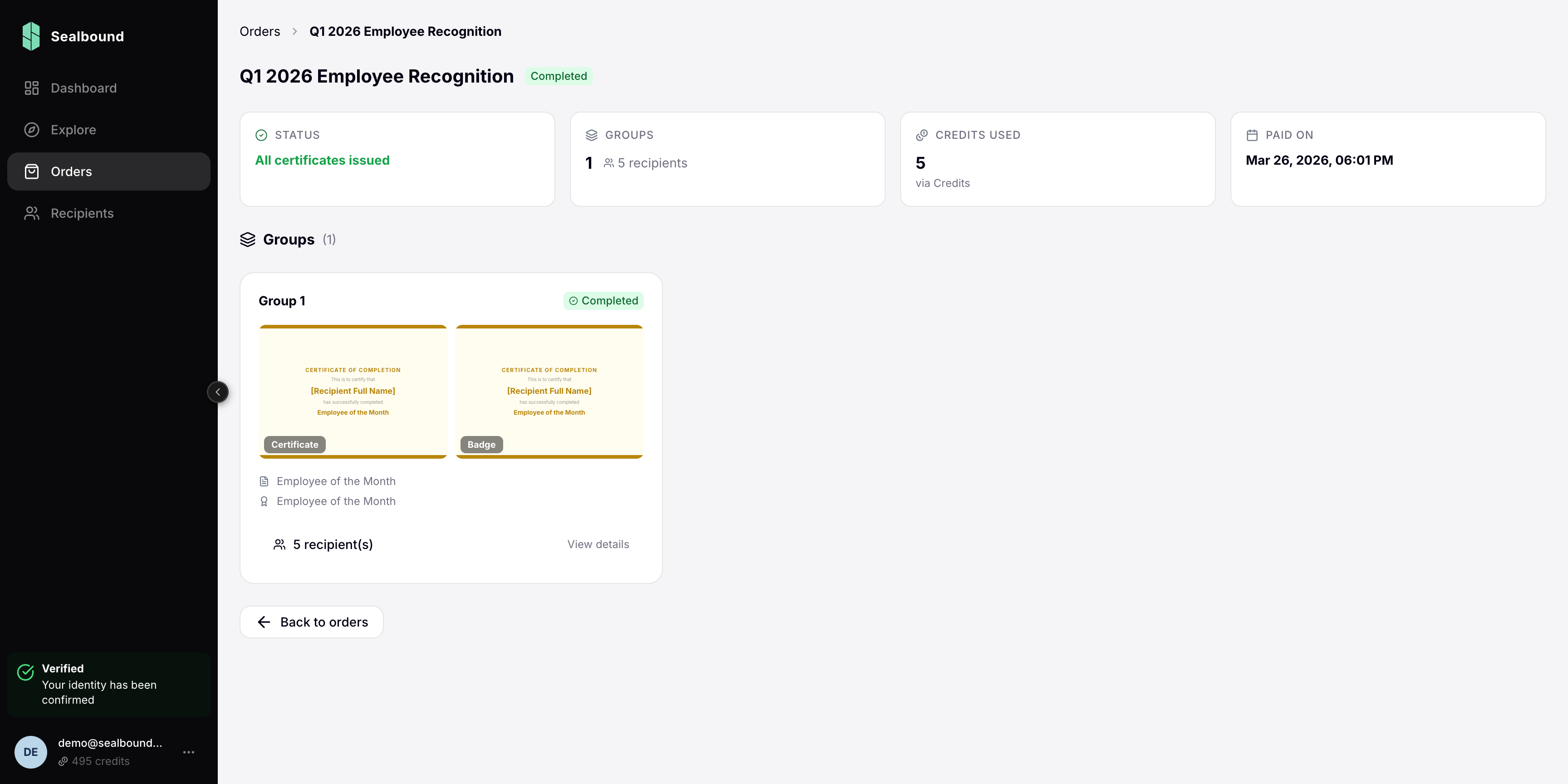
Task: Click the calendar icon in the Paid On card
Action: 1252,135
